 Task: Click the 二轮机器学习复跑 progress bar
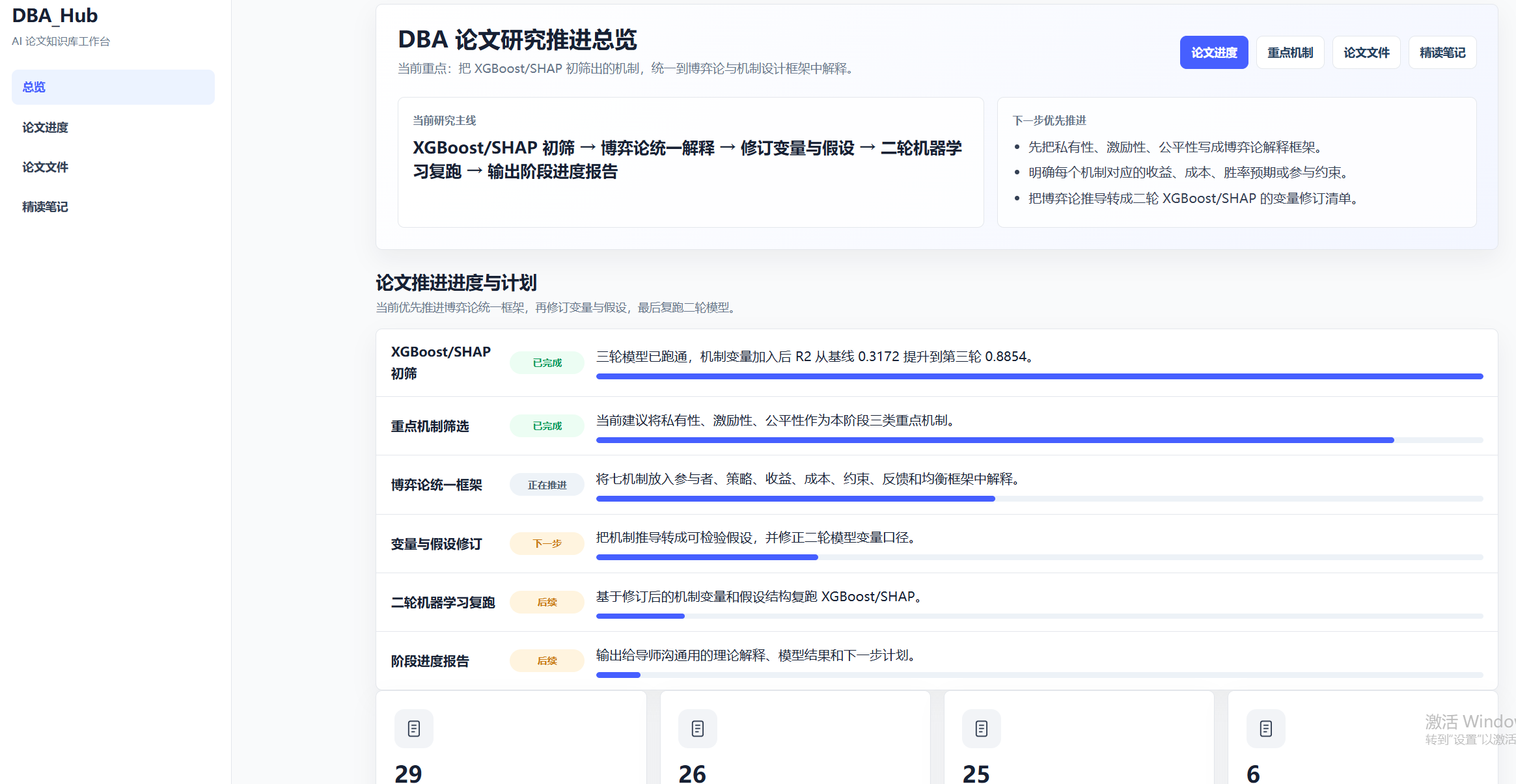1040,616
